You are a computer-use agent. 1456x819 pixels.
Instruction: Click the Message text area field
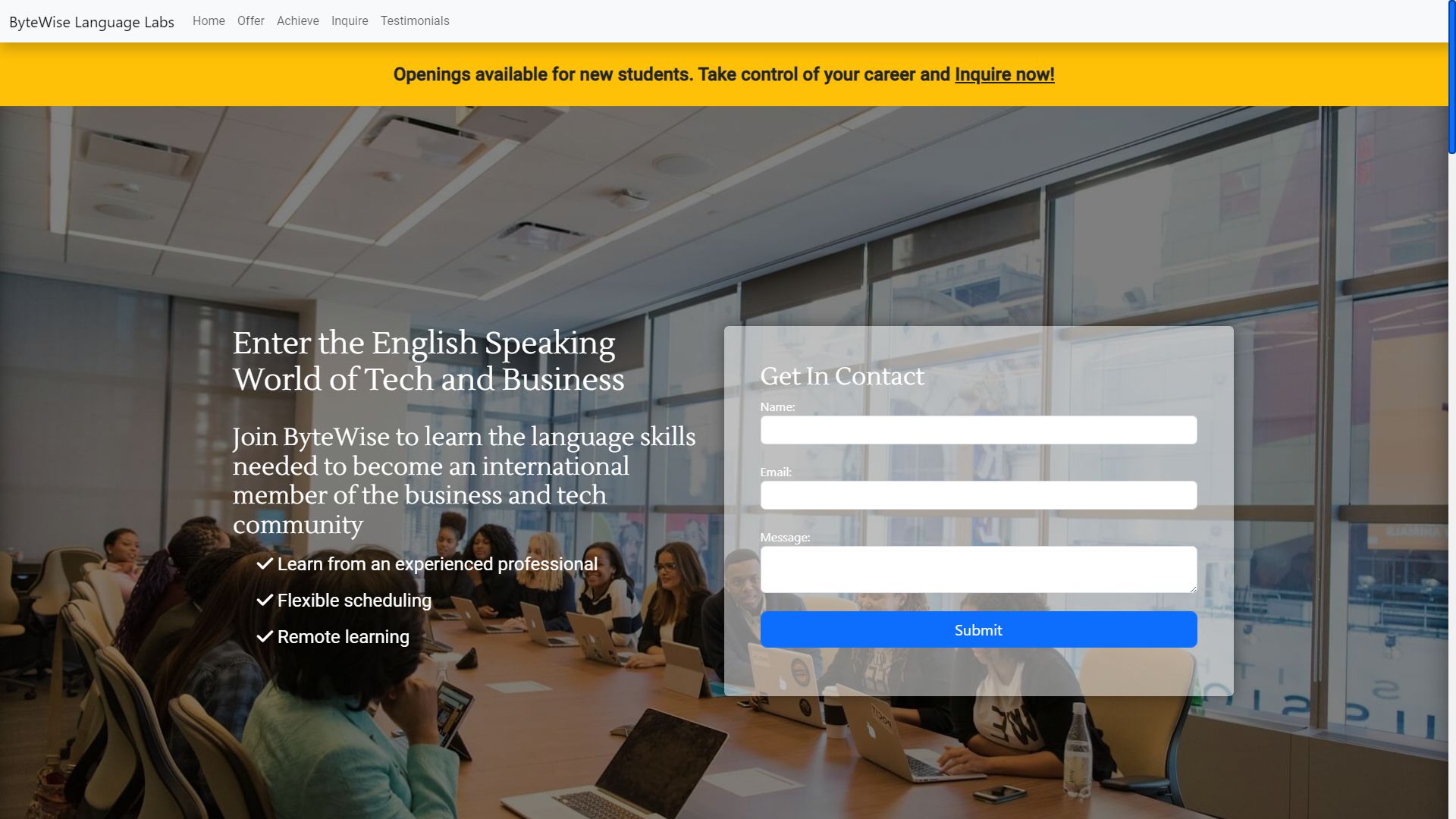[978, 569]
